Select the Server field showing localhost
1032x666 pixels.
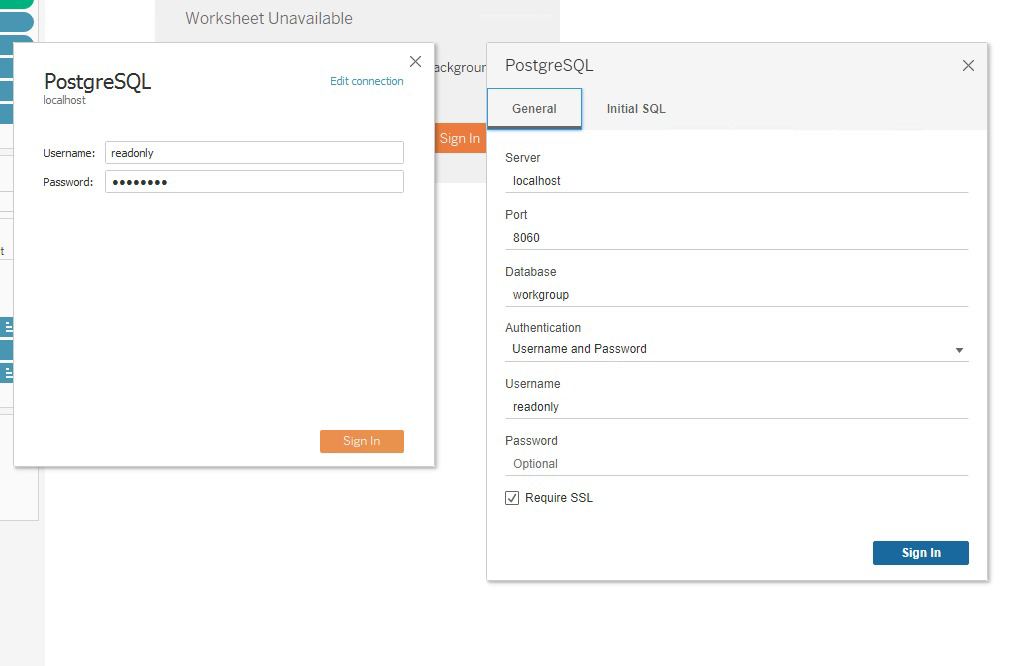click(736, 181)
